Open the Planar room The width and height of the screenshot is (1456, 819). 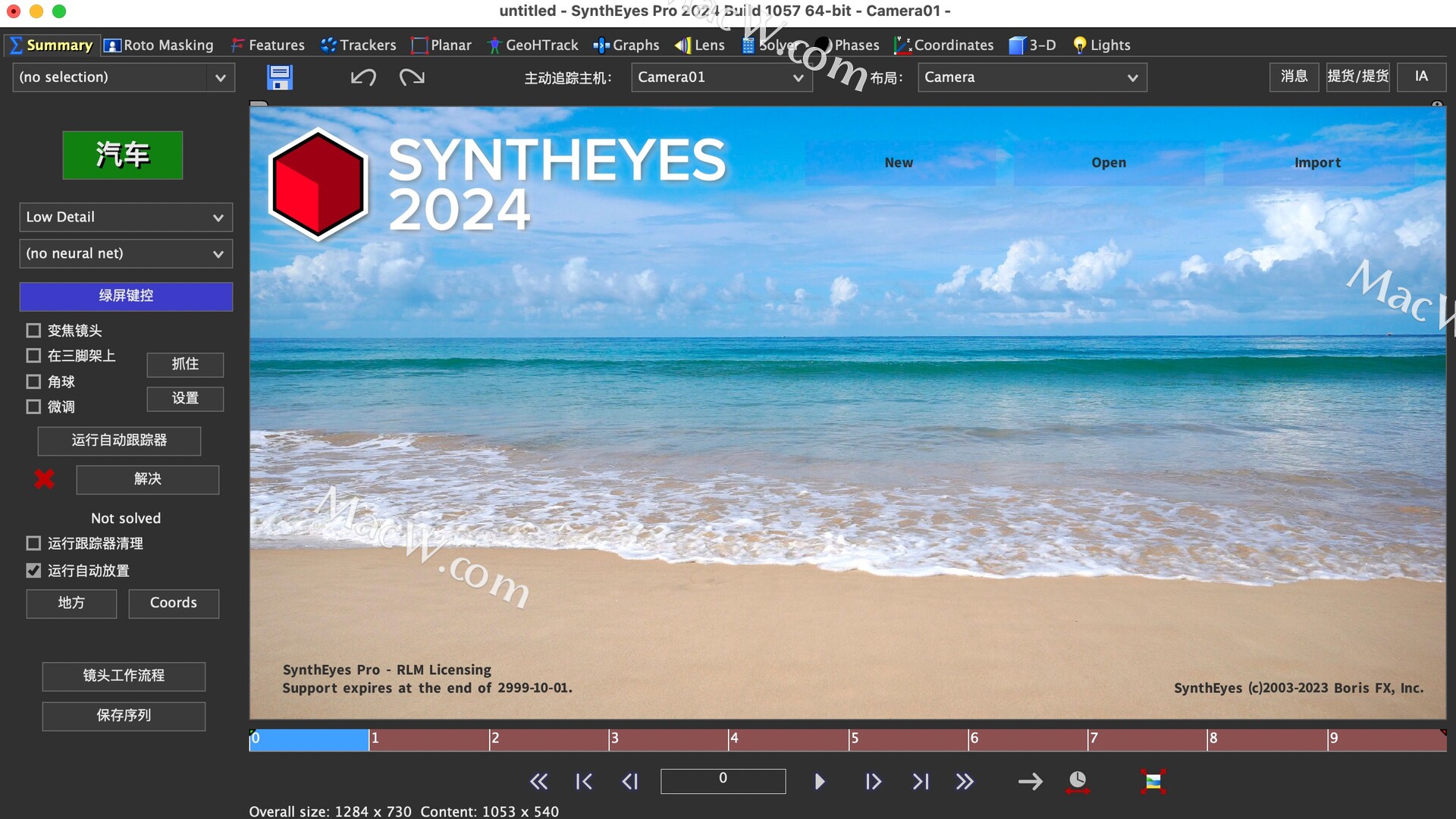pyautogui.click(x=441, y=45)
